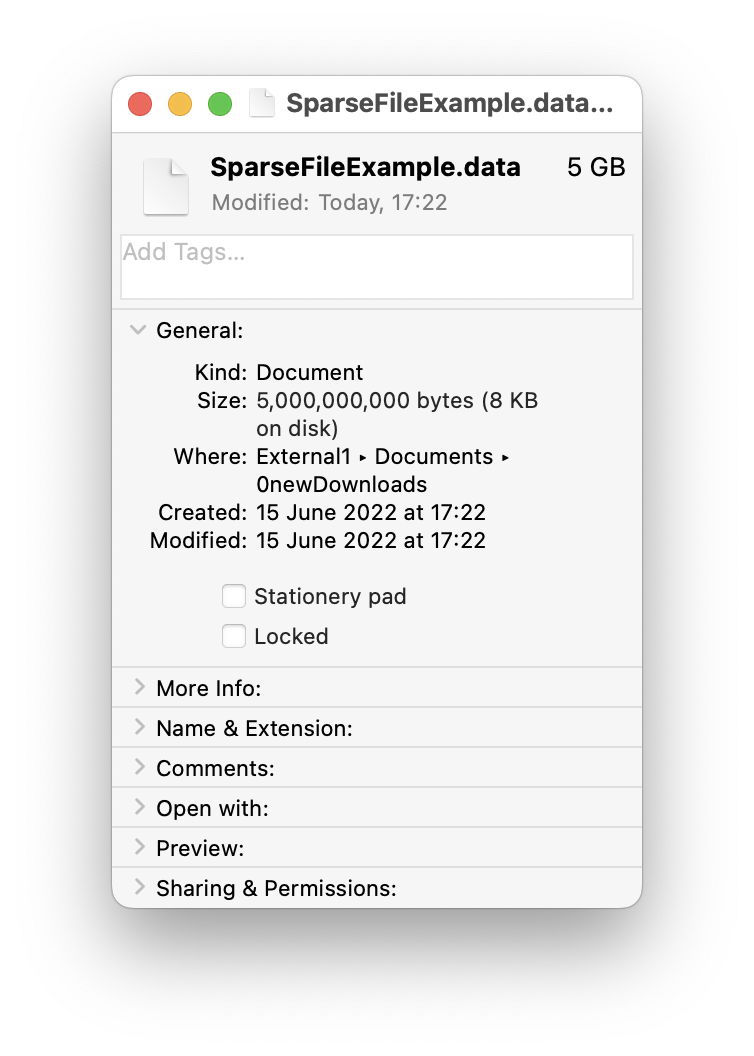Expand Name & Extension details
This screenshot has width=754, height=1056.
pos(140,728)
